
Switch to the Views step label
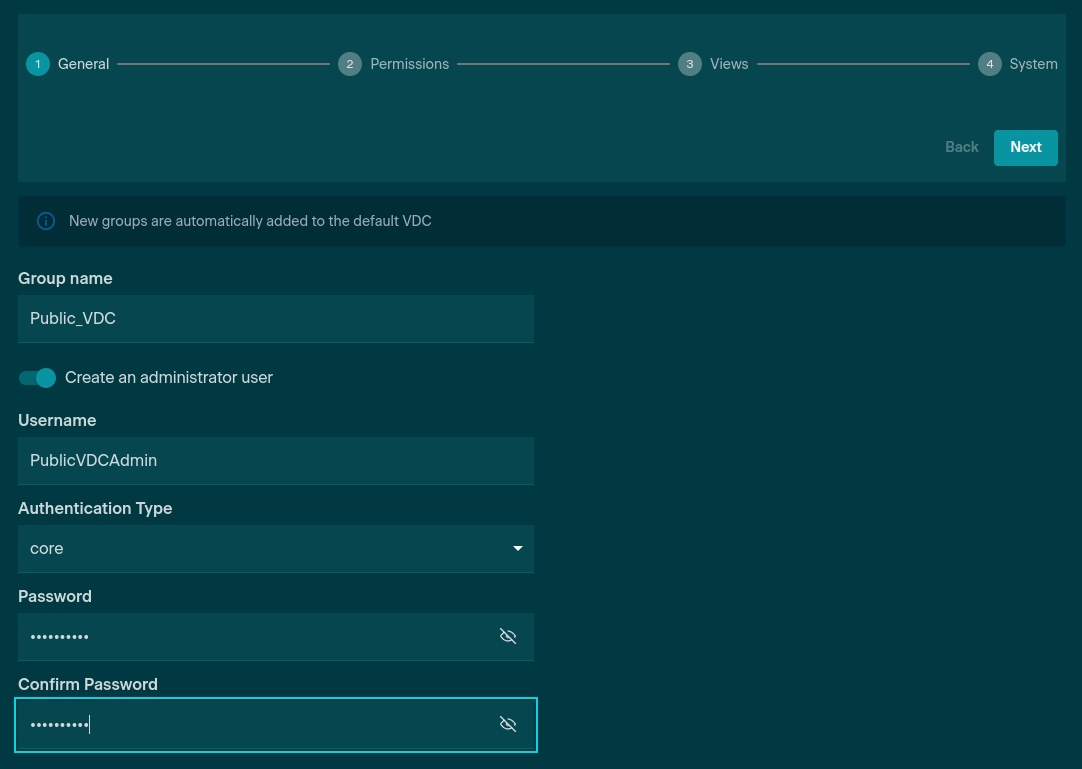(x=729, y=64)
